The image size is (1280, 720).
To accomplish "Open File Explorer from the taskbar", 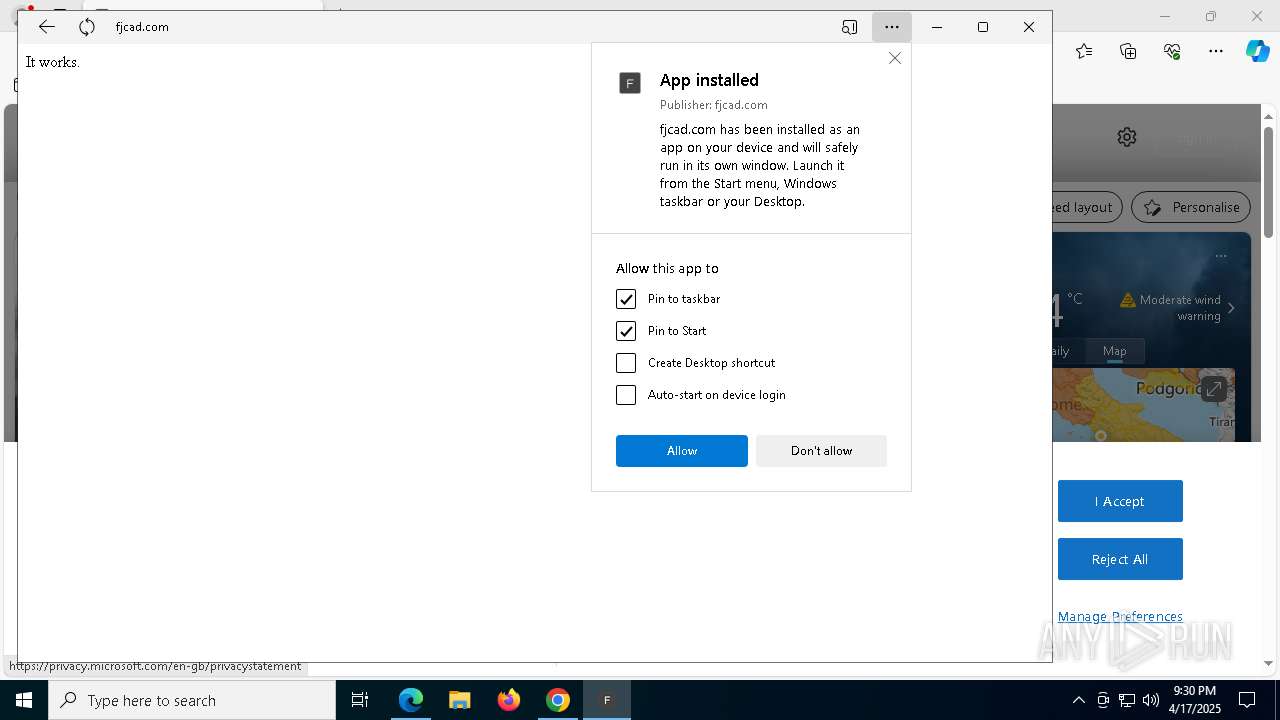I will [459, 700].
